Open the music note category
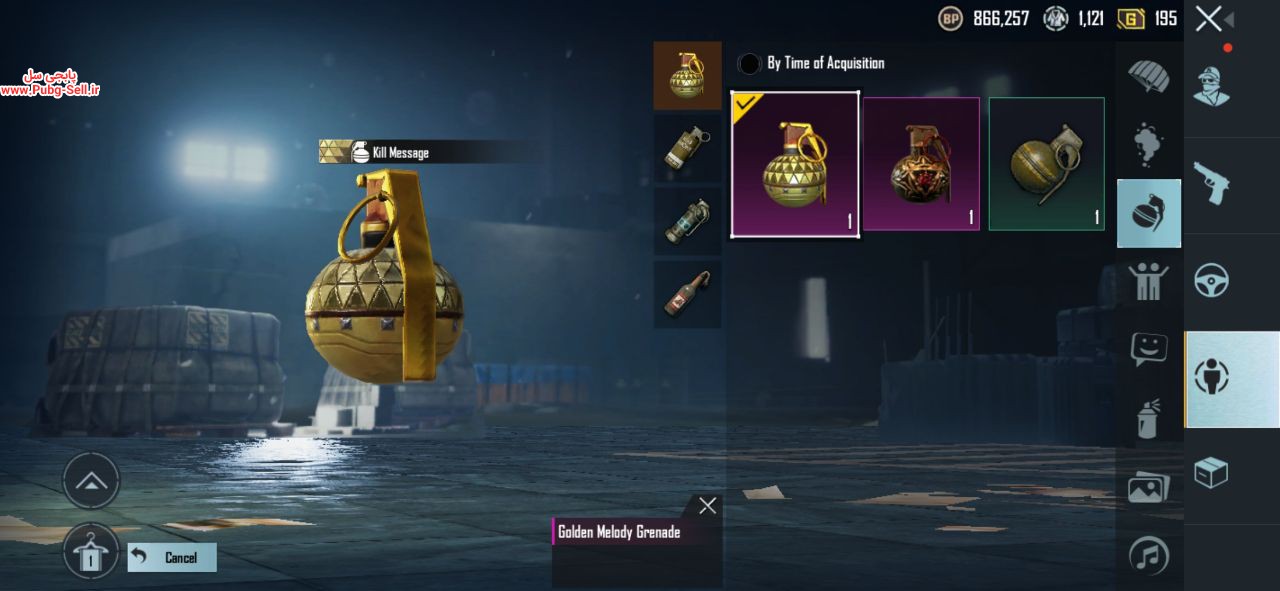1280x591 pixels. [x=1148, y=555]
